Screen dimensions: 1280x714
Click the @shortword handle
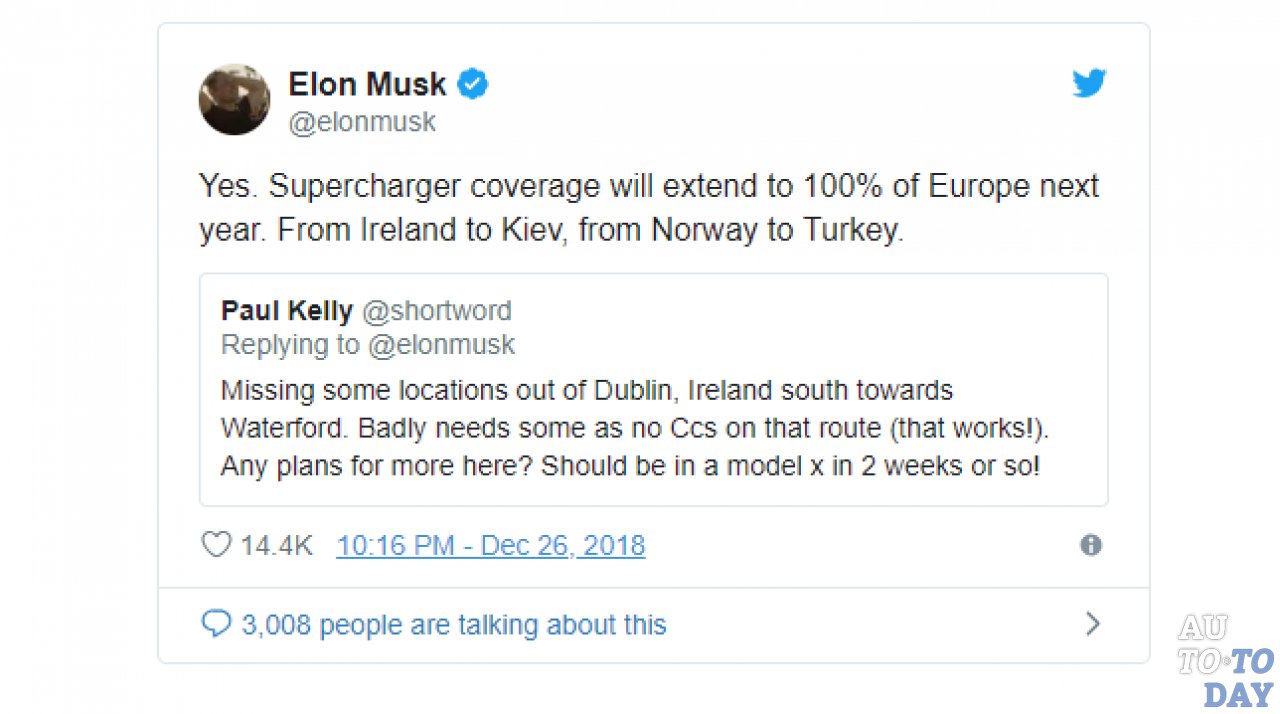[x=436, y=311]
